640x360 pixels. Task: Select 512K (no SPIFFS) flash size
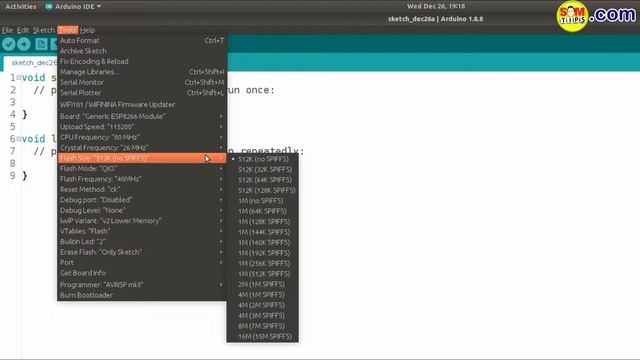(262, 159)
